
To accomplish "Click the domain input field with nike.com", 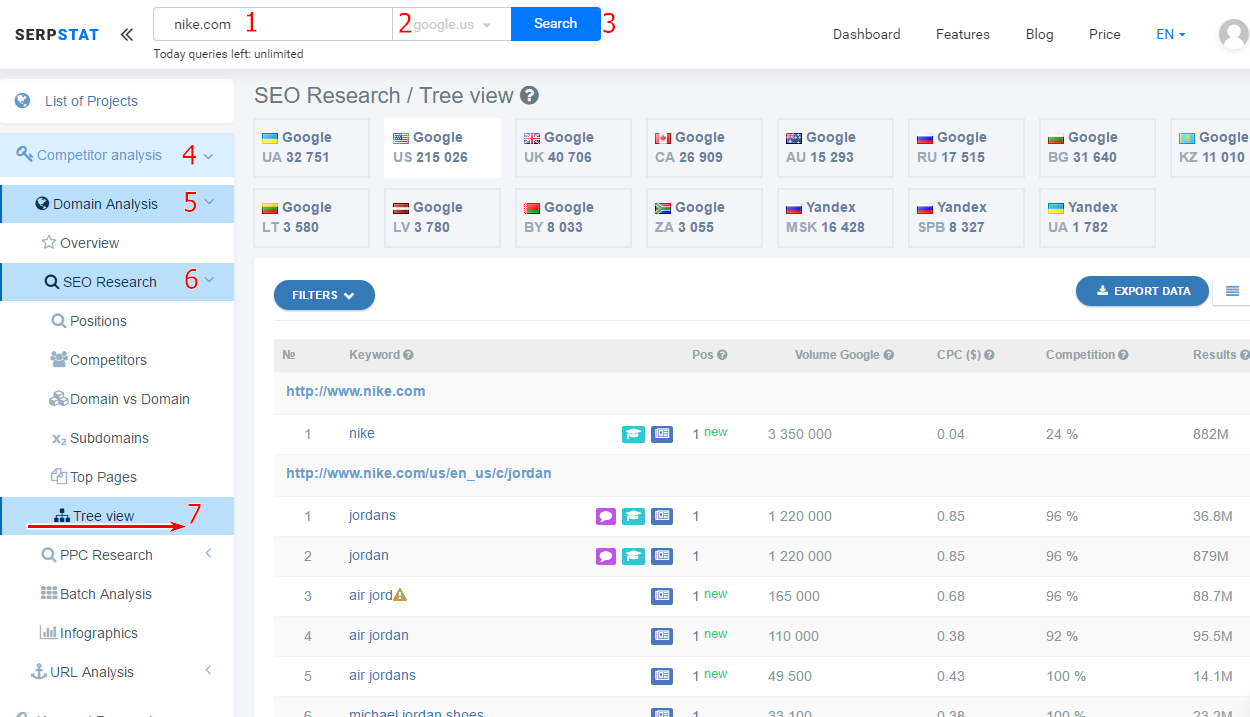I will click(x=273, y=24).
